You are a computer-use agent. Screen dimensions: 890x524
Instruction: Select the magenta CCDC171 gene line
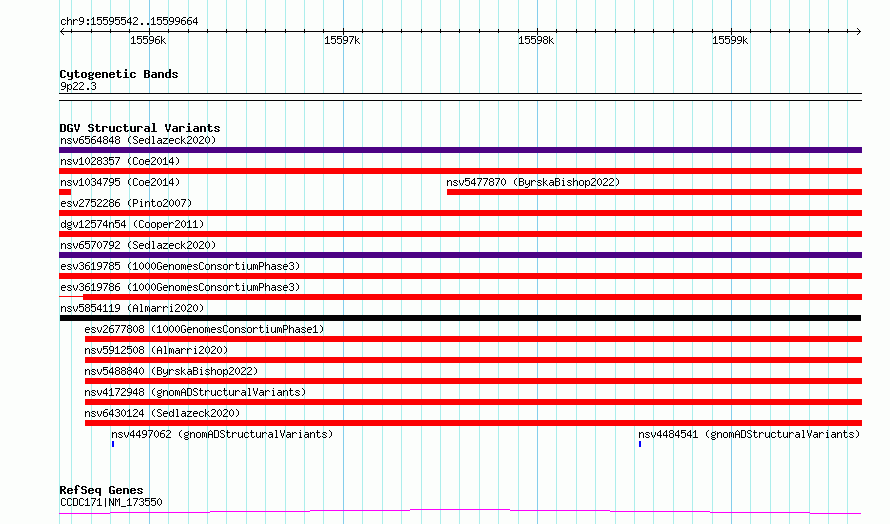click(460, 512)
